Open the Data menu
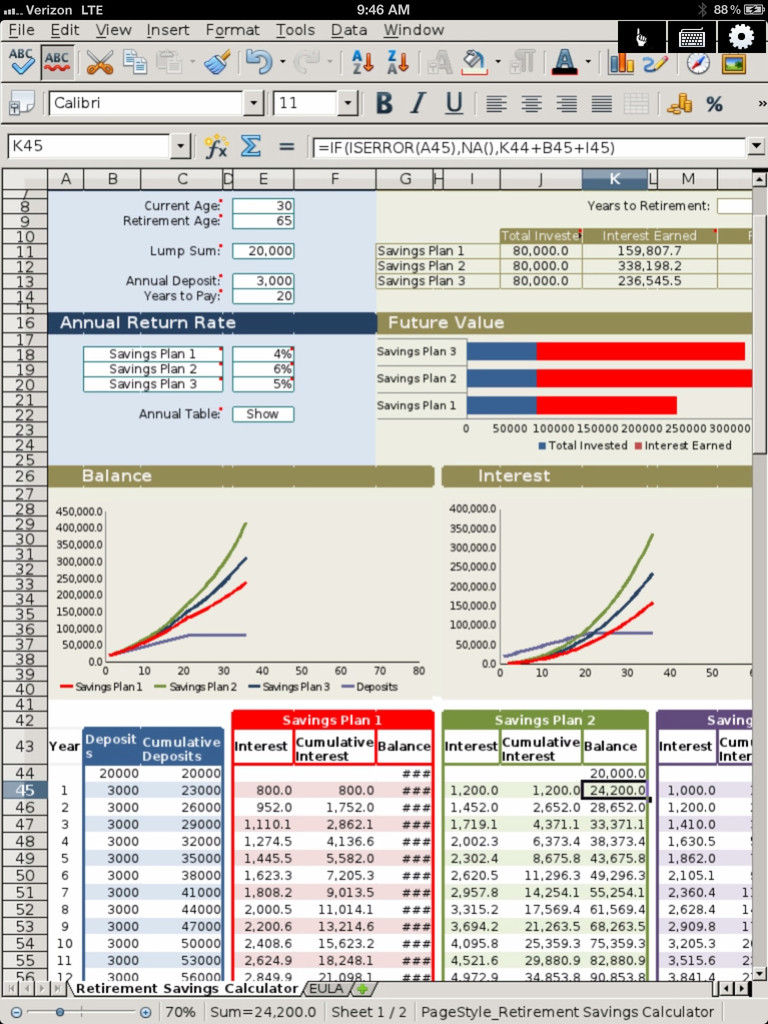768x1024 pixels. click(x=349, y=30)
